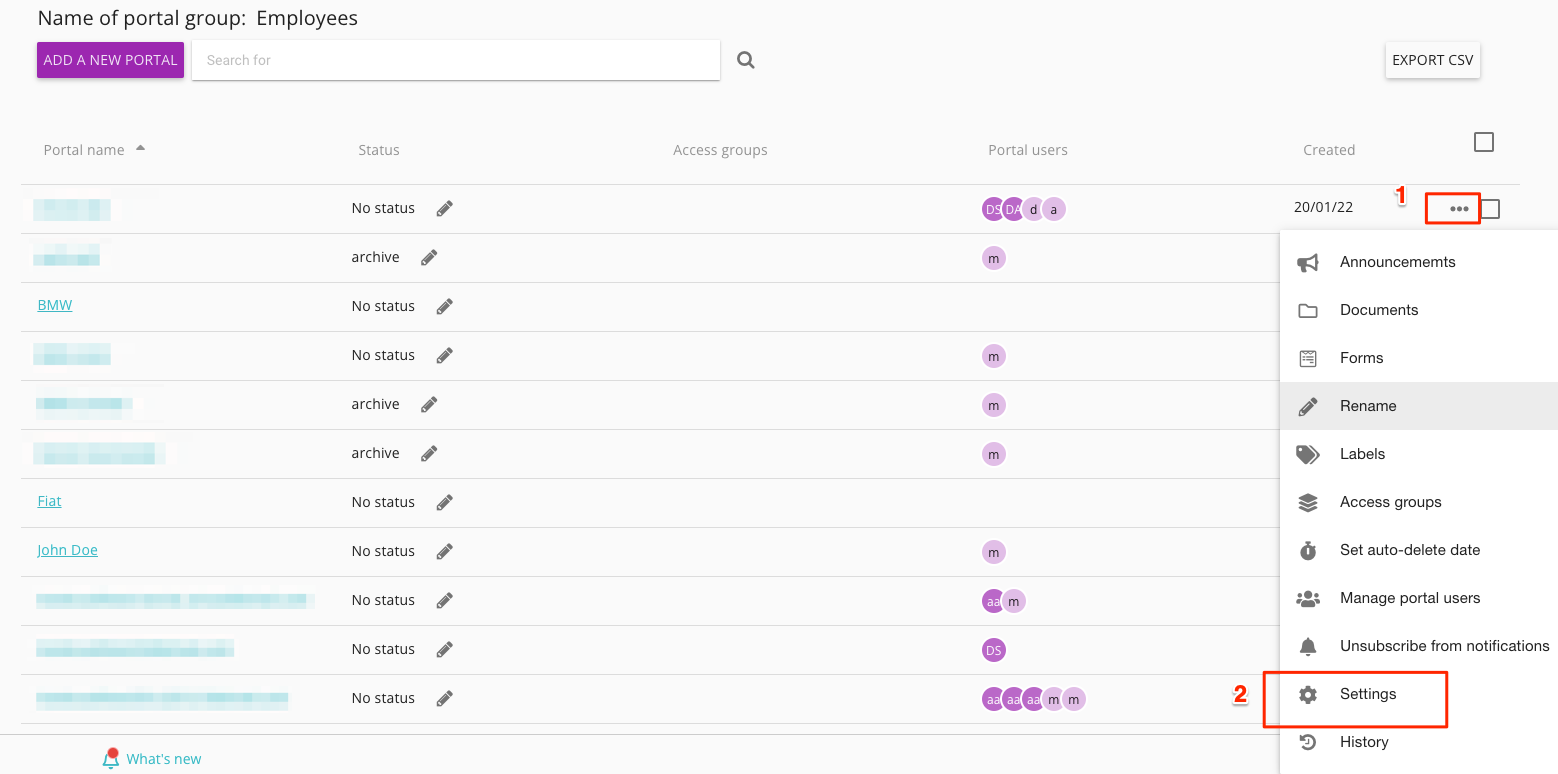Open What's new bell notification icon
Image resolution: width=1558 pixels, height=774 pixels.
click(111, 758)
